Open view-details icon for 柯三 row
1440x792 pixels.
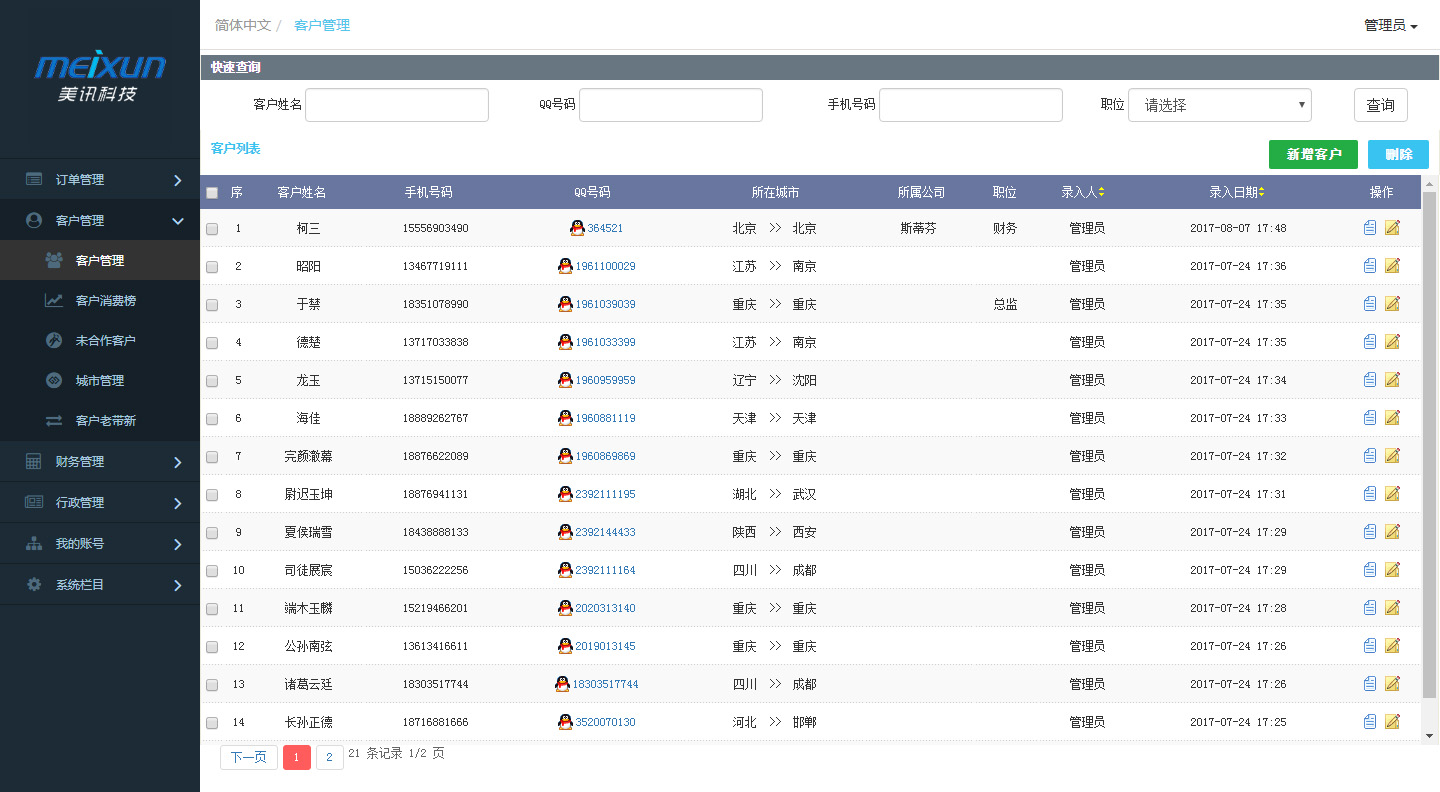click(1370, 228)
